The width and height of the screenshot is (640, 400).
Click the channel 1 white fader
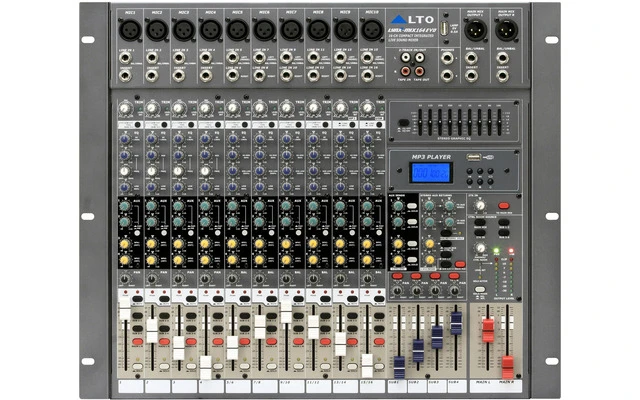125,309
